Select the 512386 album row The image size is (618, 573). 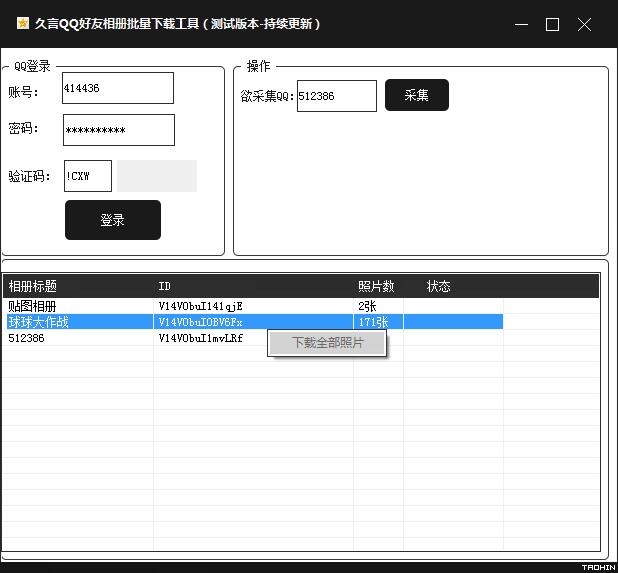255,338
